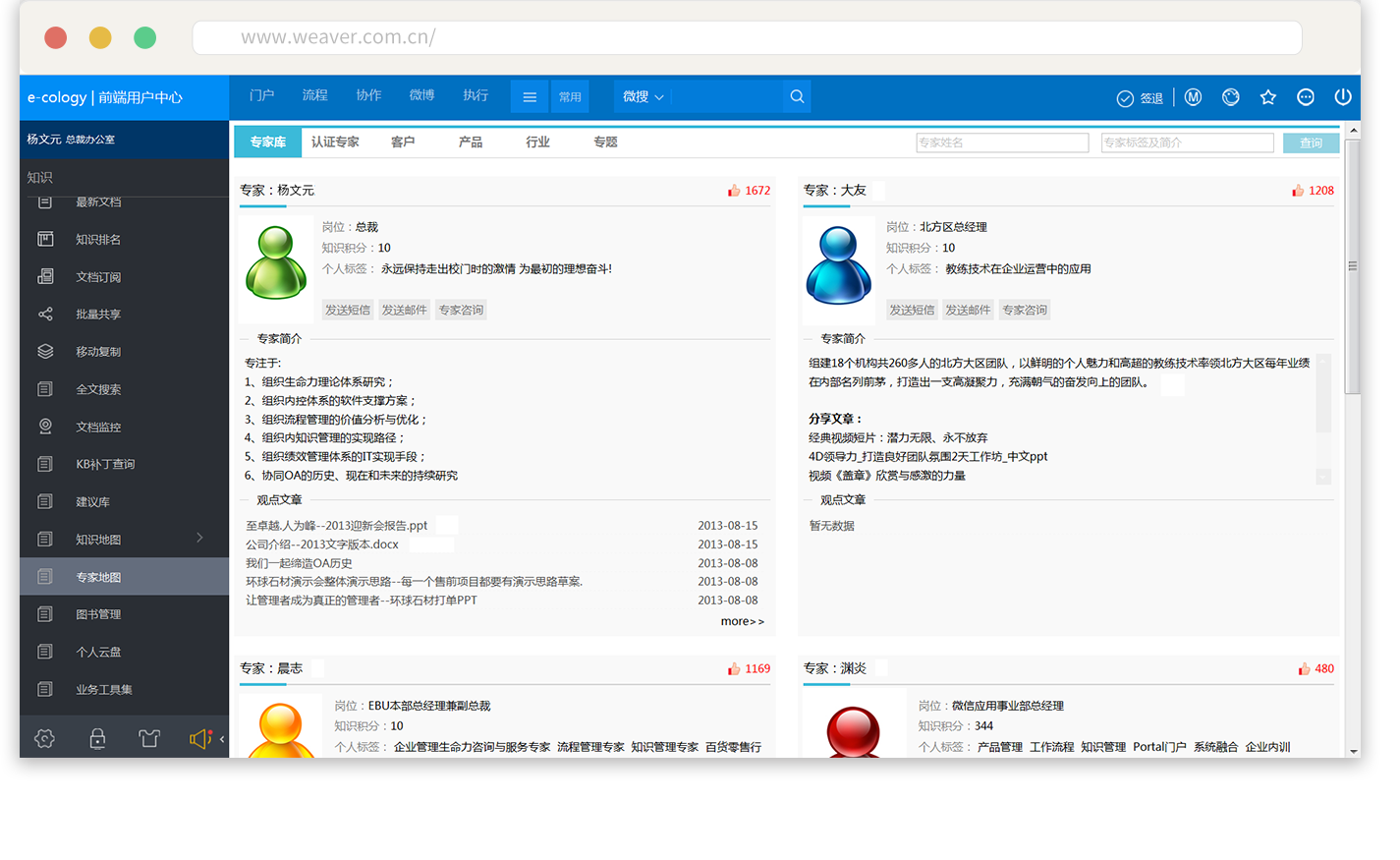Switch to the 认证专家 tab

tap(335, 143)
